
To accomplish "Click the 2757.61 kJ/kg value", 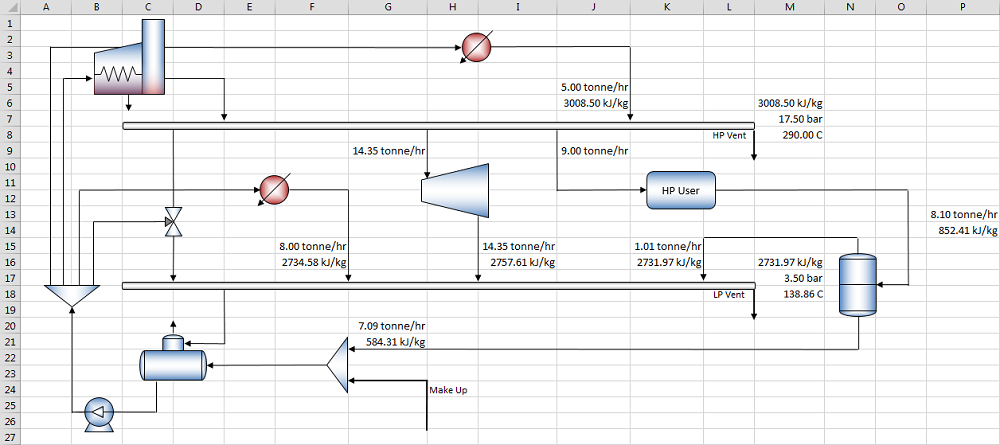I will click(522, 262).
